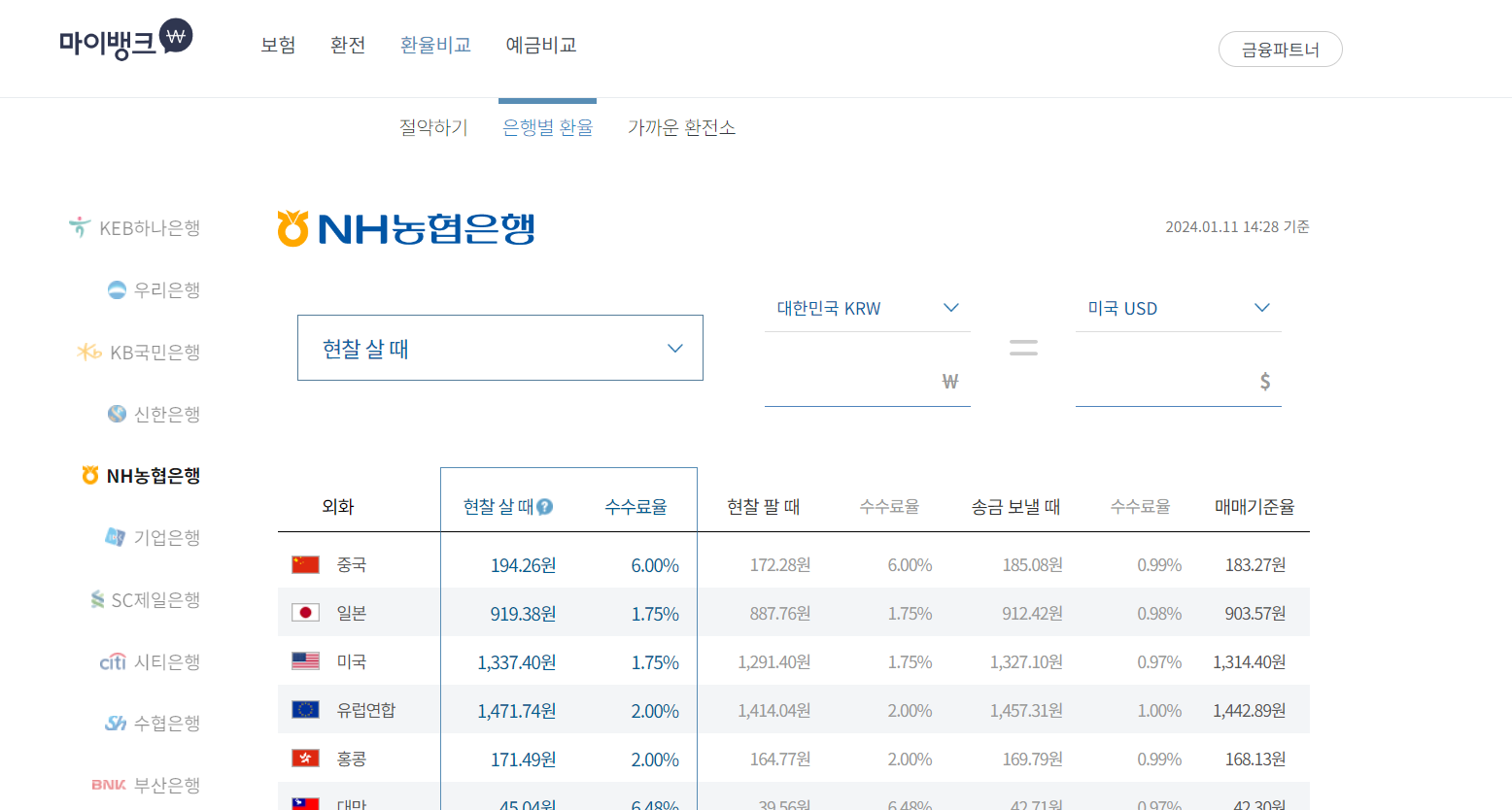Click the China flag icon
Screen dimensions: 1512x810
click(x=306, y=564)
